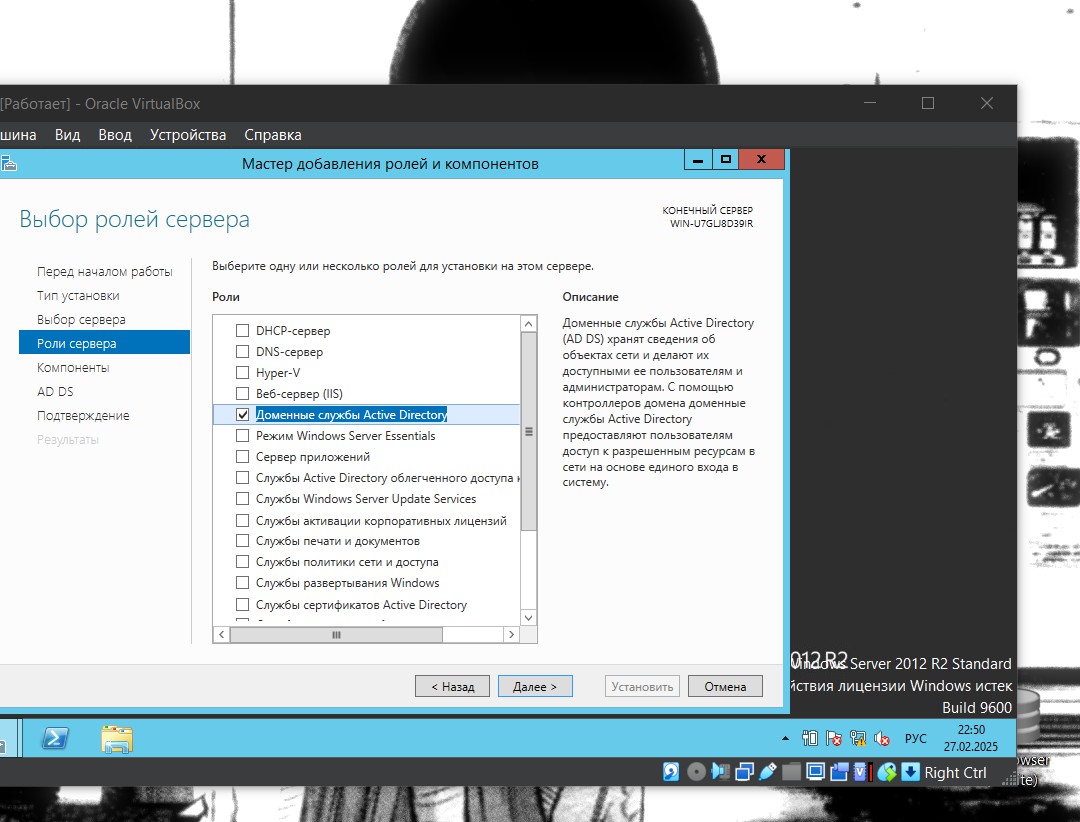Check Веб-сервер (IIS) role
Screen dimensions: 1080x822
pyautogui.click(x=242, y=393)
